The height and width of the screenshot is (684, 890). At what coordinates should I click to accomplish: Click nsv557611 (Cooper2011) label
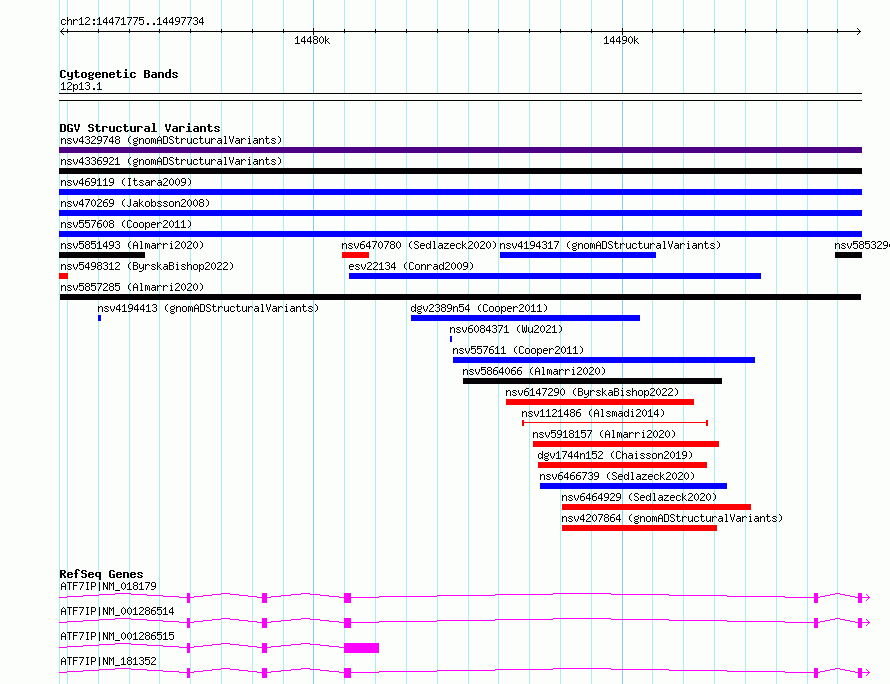click(x=518, y=350)
